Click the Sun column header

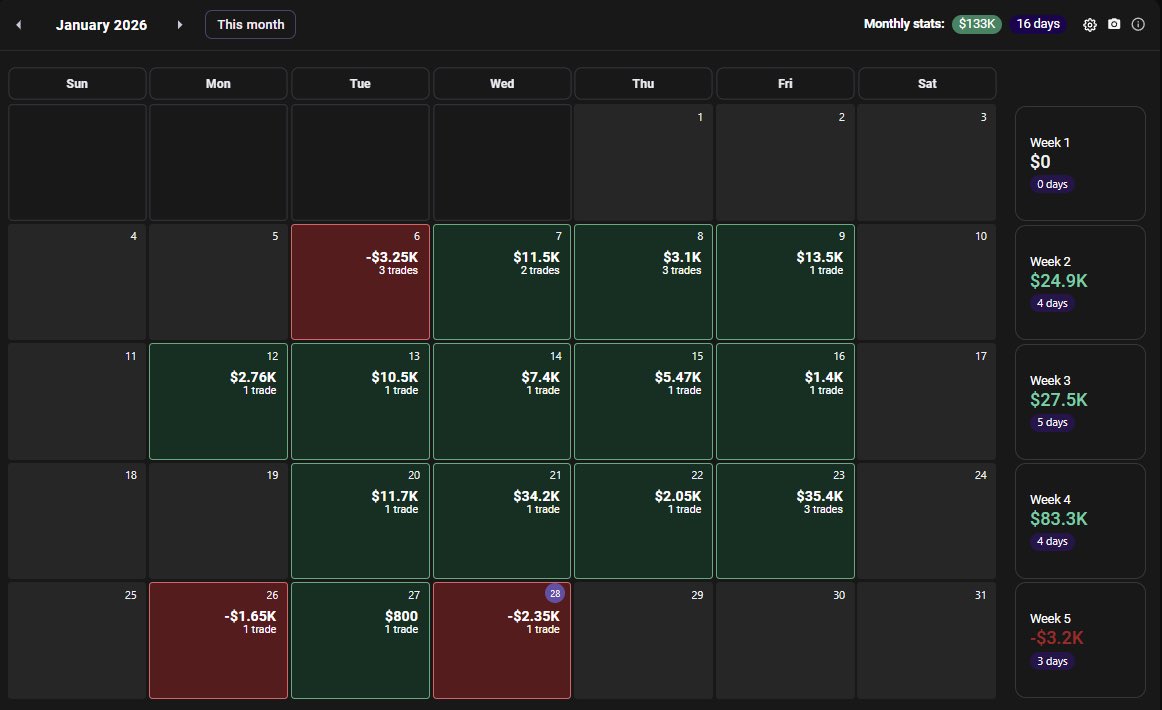77,84
